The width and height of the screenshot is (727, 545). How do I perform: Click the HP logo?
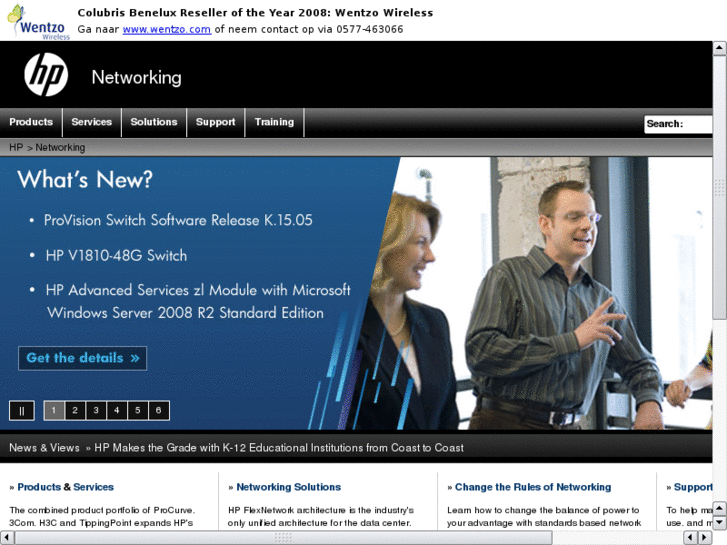tap(46, 75)
